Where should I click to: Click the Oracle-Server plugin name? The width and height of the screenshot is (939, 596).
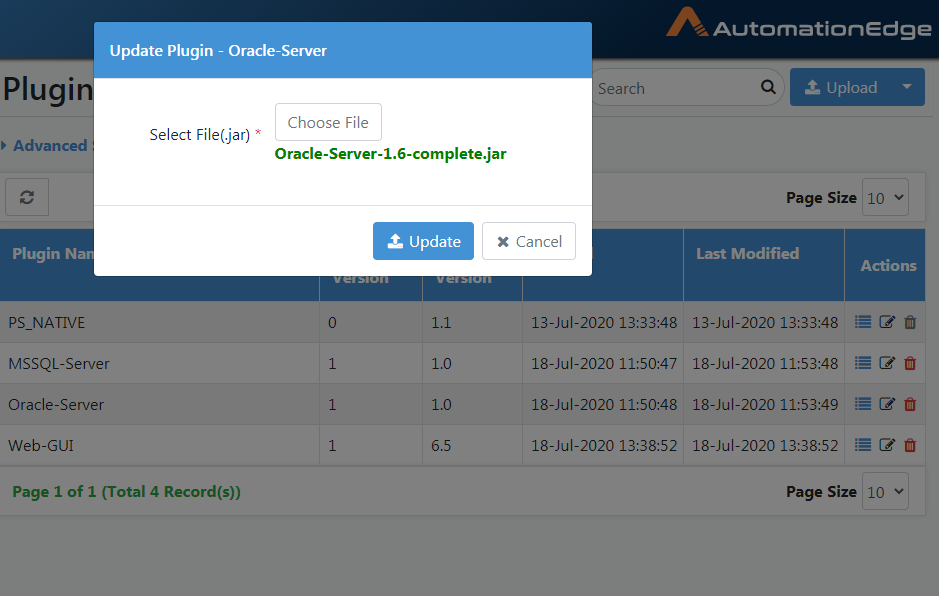(56, 404)
